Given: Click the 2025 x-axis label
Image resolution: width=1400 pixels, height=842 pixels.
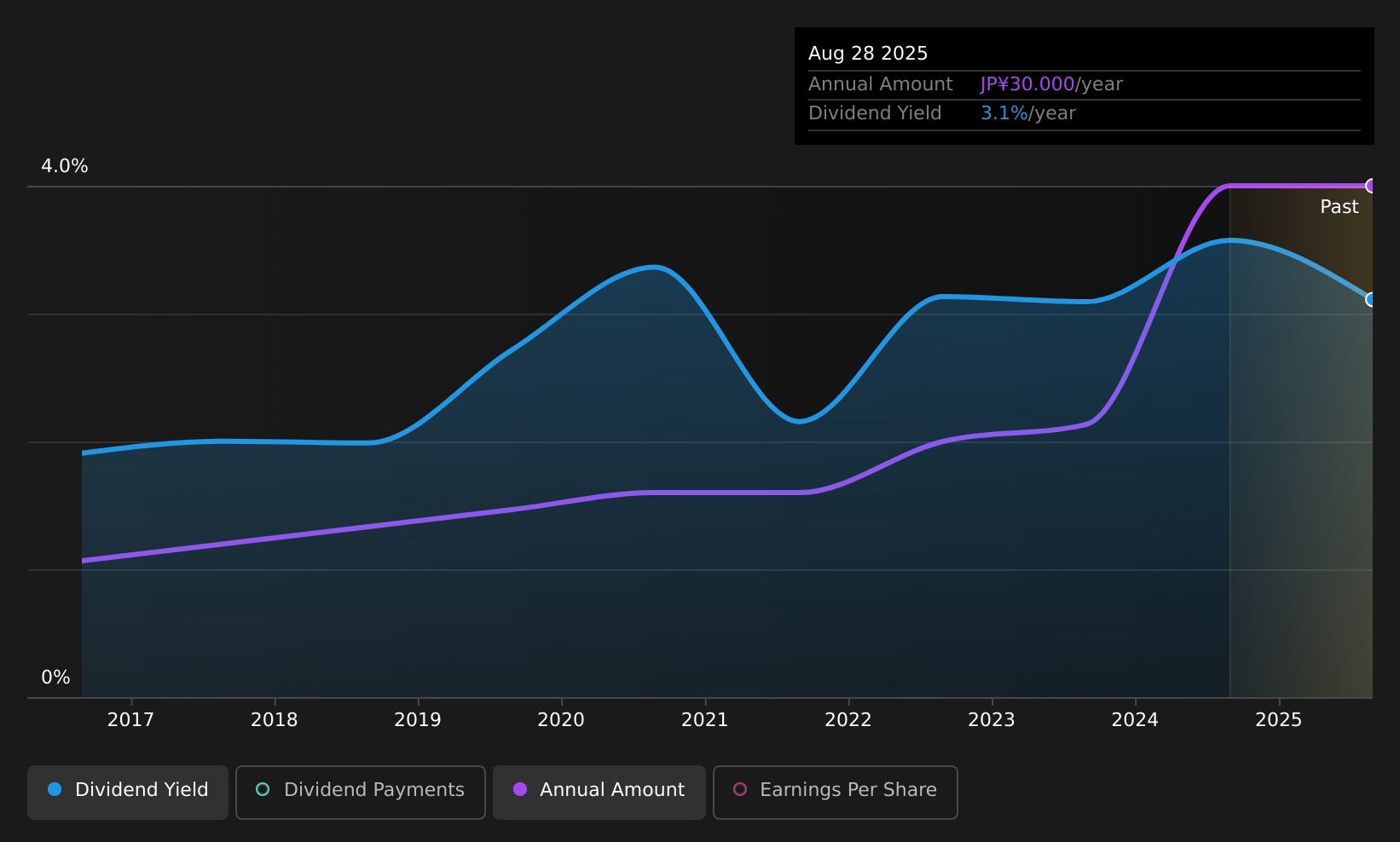Looking at the screenshot, I should (1279, 720).
